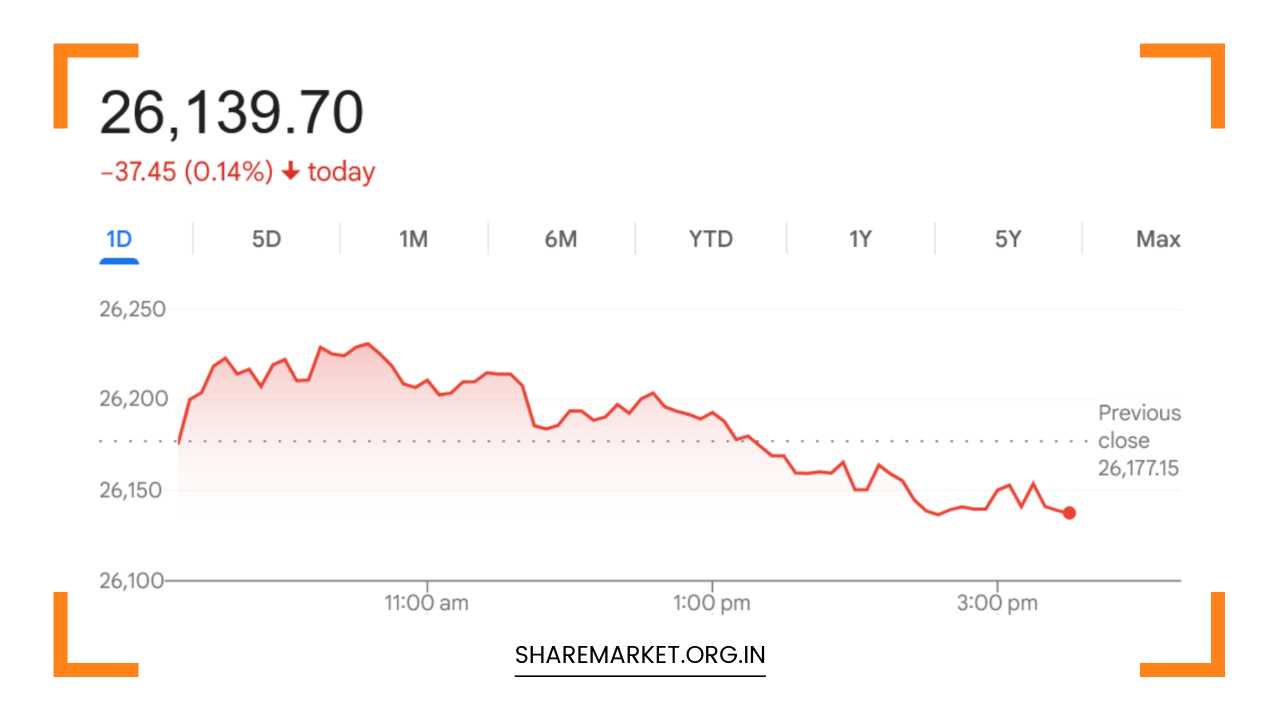Screen dimensions: 1280x720
Task: Click the Previous close 26,177.15 label
Action: click(1138, 440)
